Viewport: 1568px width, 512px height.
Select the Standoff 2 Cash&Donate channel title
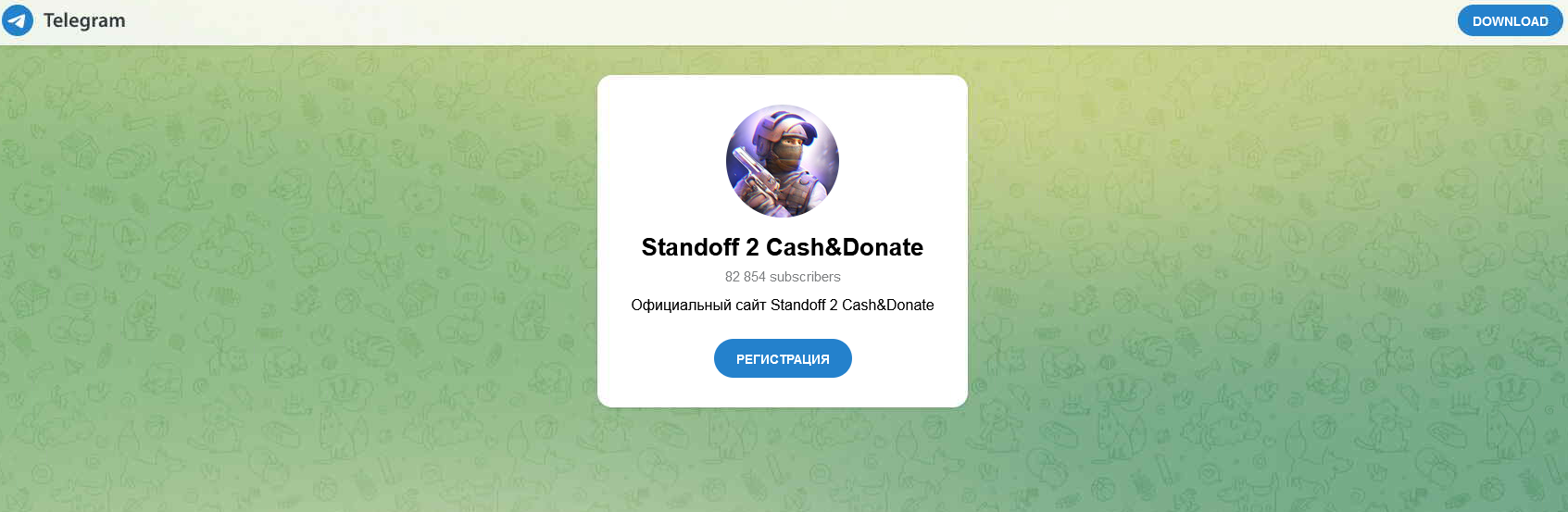[x=783, y=247]
